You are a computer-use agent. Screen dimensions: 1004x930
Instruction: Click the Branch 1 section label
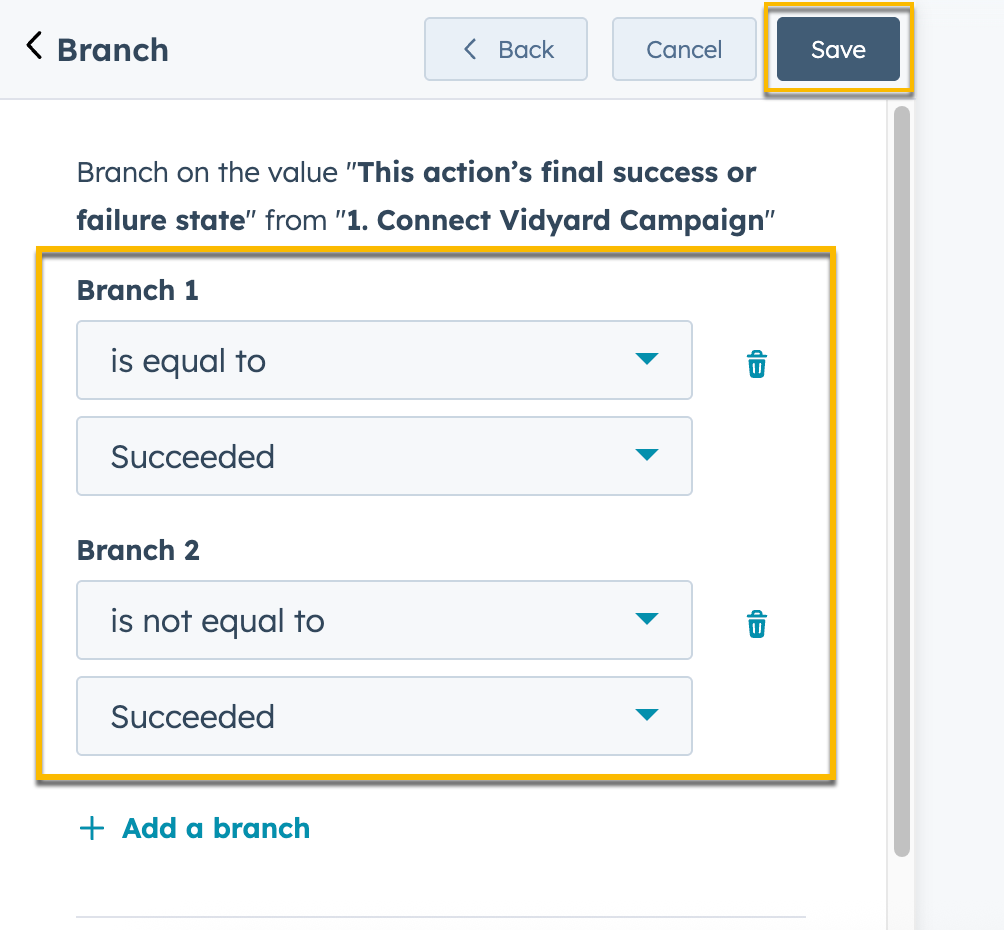[x=137, y=290]
